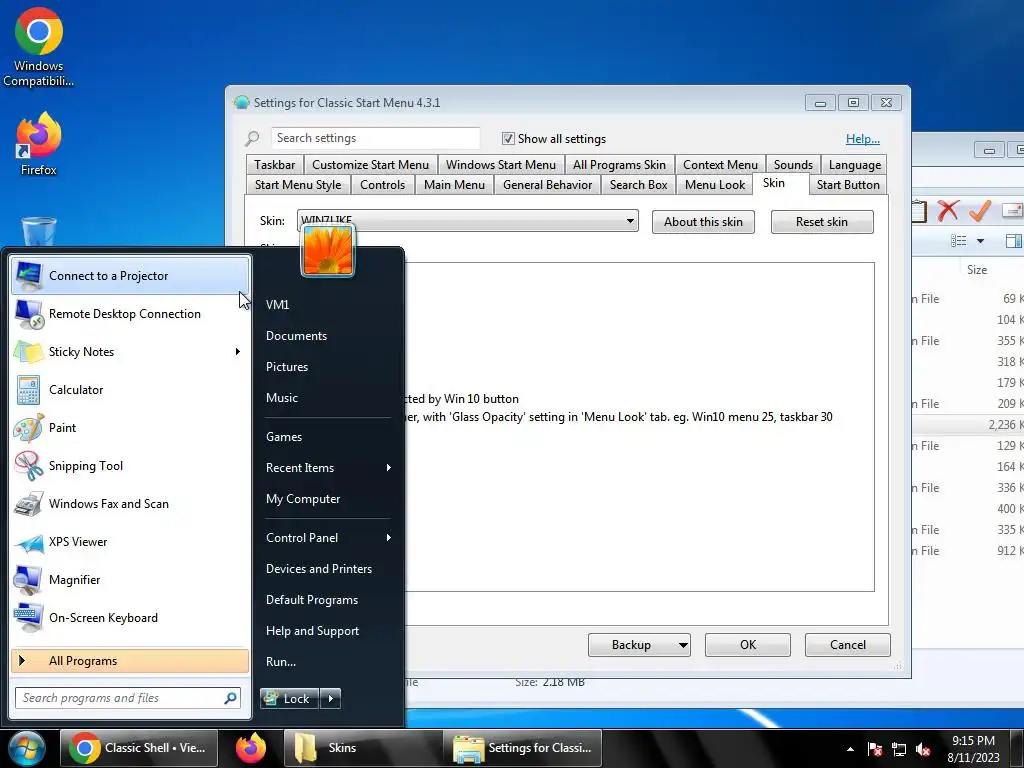Viewport: 1024px width, 768px height.
Task: Open the Menu Look tab
Action: 714,185
